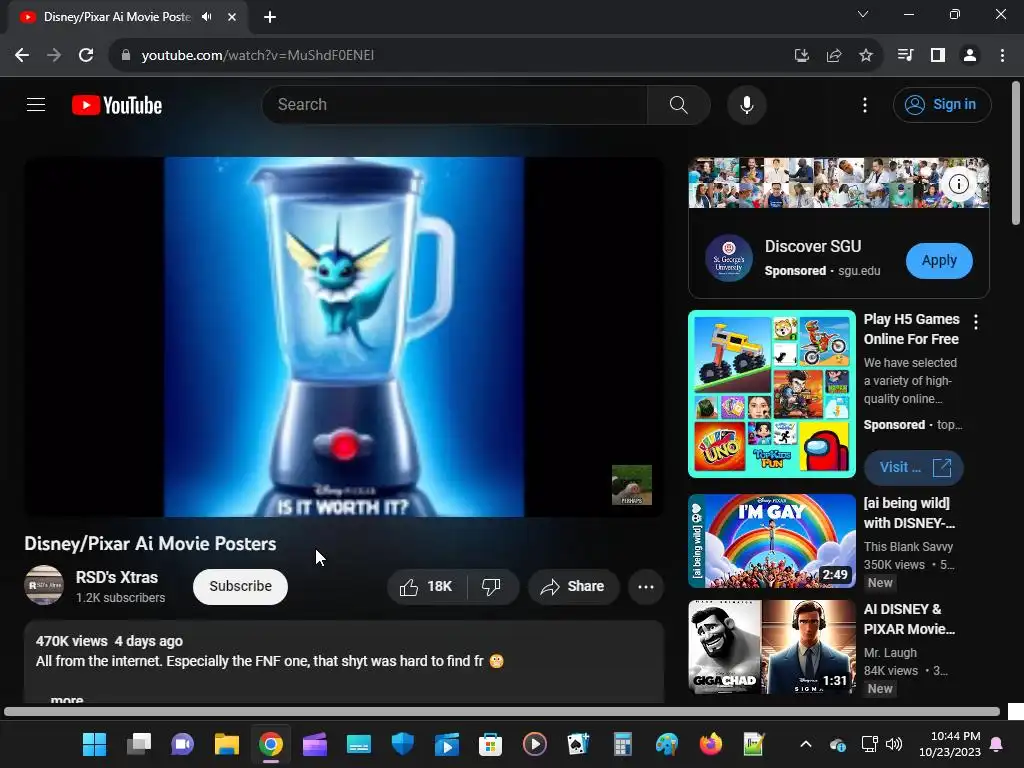1024x768 pixels.
Task: Open Microsoft Store from taskbar
Action: tap(490, 744)
